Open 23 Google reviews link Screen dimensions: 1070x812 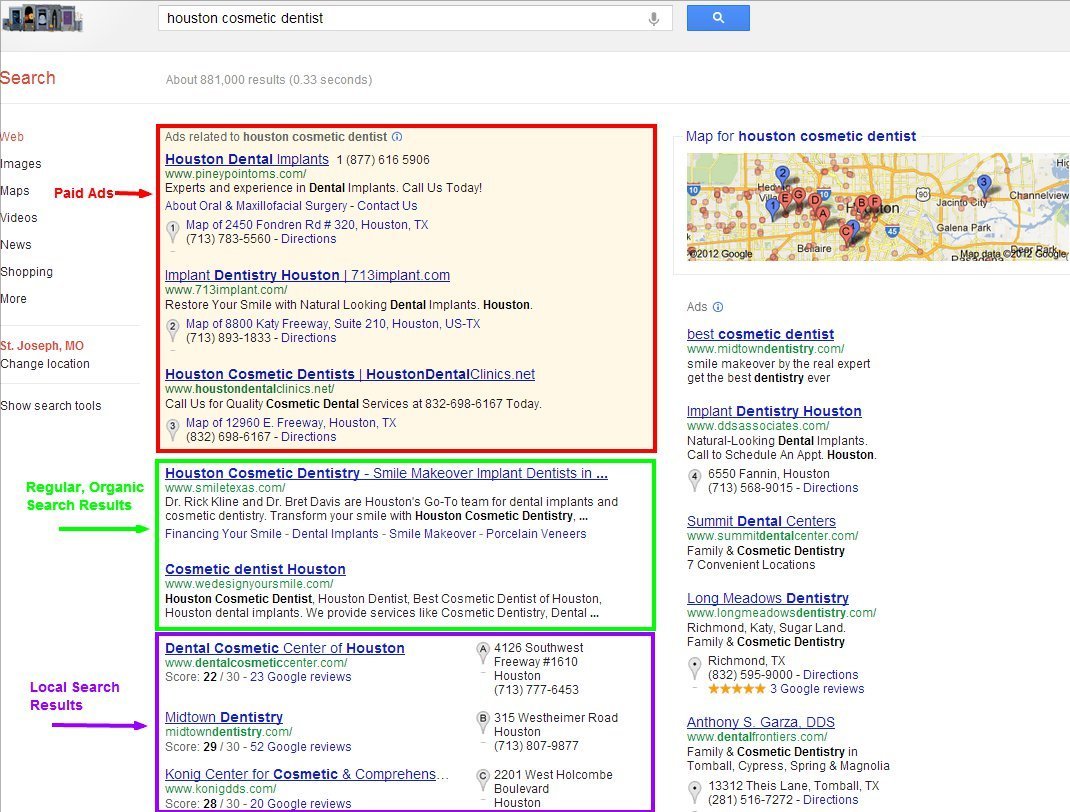click(x=301, y=677)
